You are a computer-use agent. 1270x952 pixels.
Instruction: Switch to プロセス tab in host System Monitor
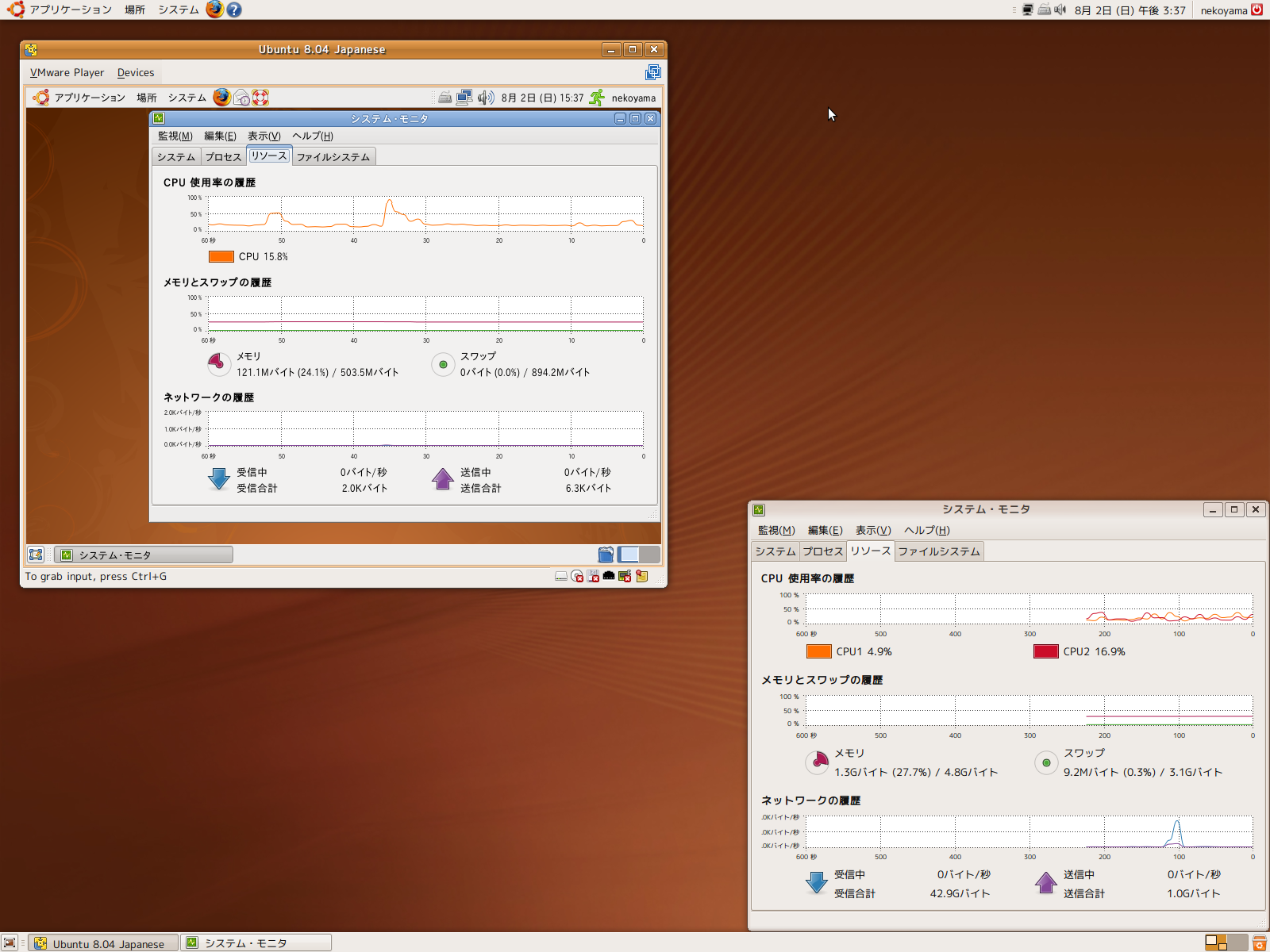(822, 551)
